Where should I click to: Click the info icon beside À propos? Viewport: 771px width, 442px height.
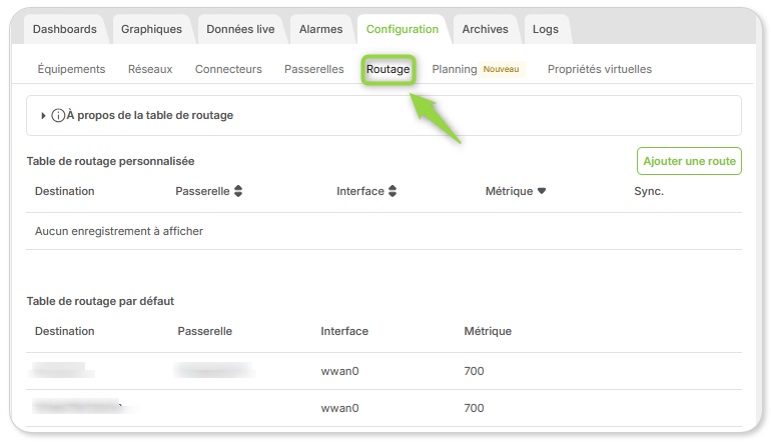(x=58, y=116)
